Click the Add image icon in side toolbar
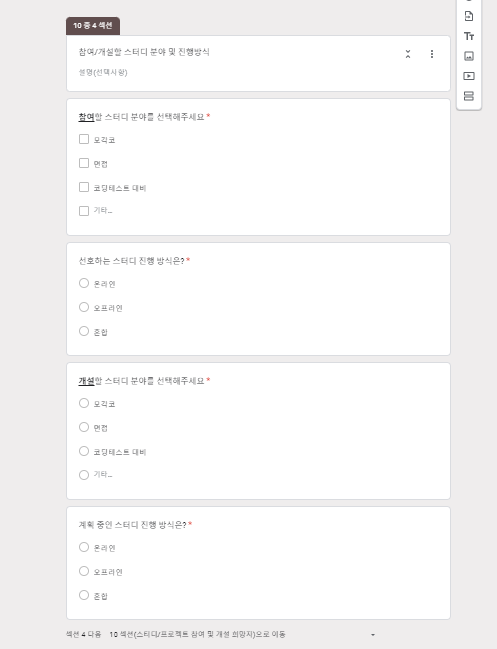497x649 pixels. pyautogui.click(x=468, y=56)
